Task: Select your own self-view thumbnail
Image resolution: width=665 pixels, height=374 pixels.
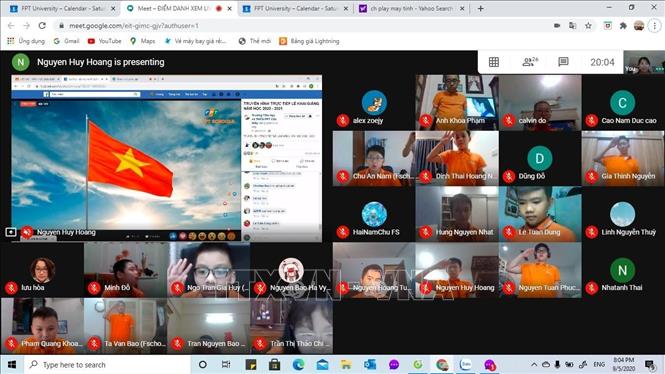Action: coord(644,62)
